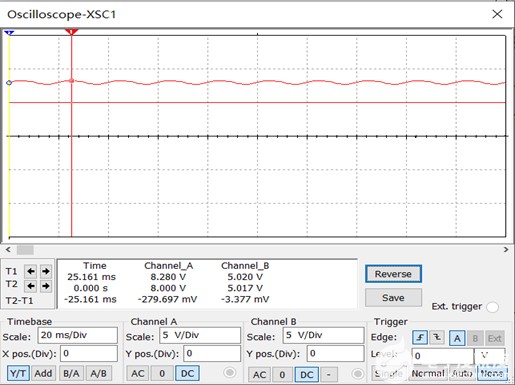Move T2 cursor right arrow
The width and height of the screenshot is (515, 385).
[46, 286]
